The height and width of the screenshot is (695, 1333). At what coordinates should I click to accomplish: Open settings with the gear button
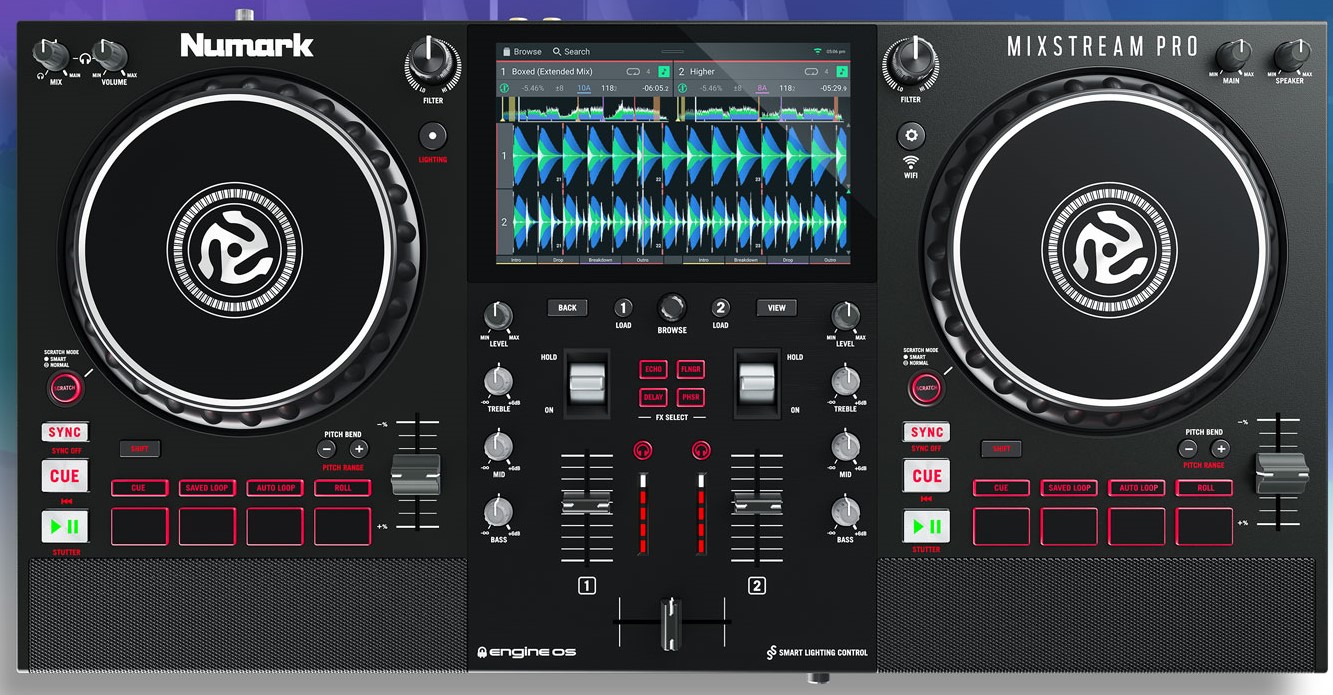911,135
